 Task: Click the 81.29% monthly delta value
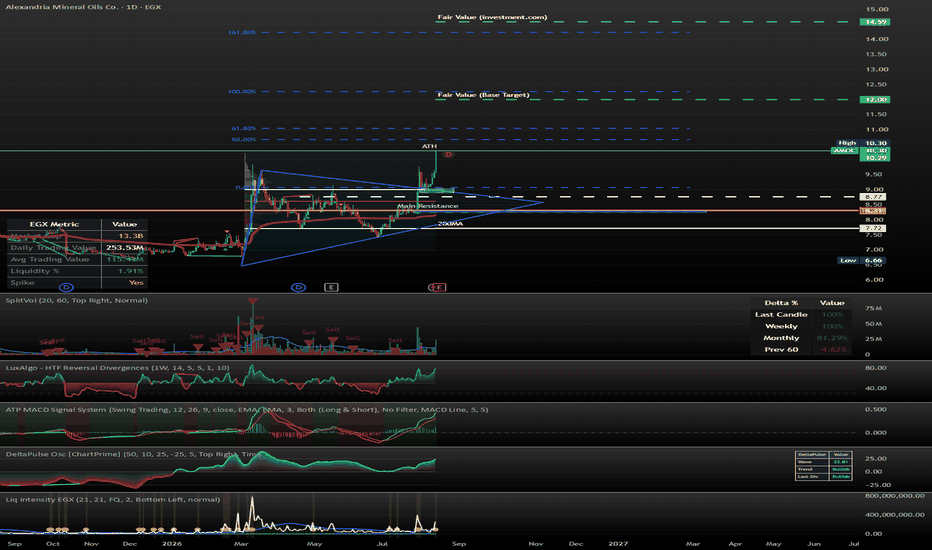click(x=832, y=338)
